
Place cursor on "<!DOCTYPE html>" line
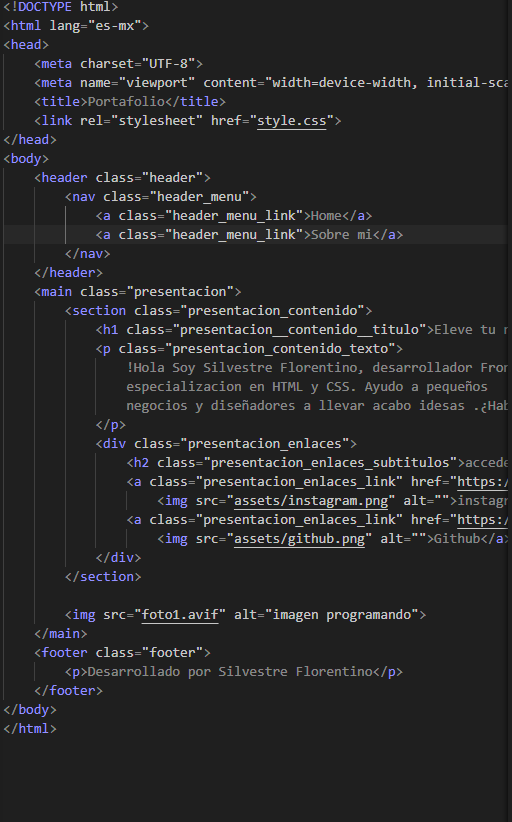[61, 7]
